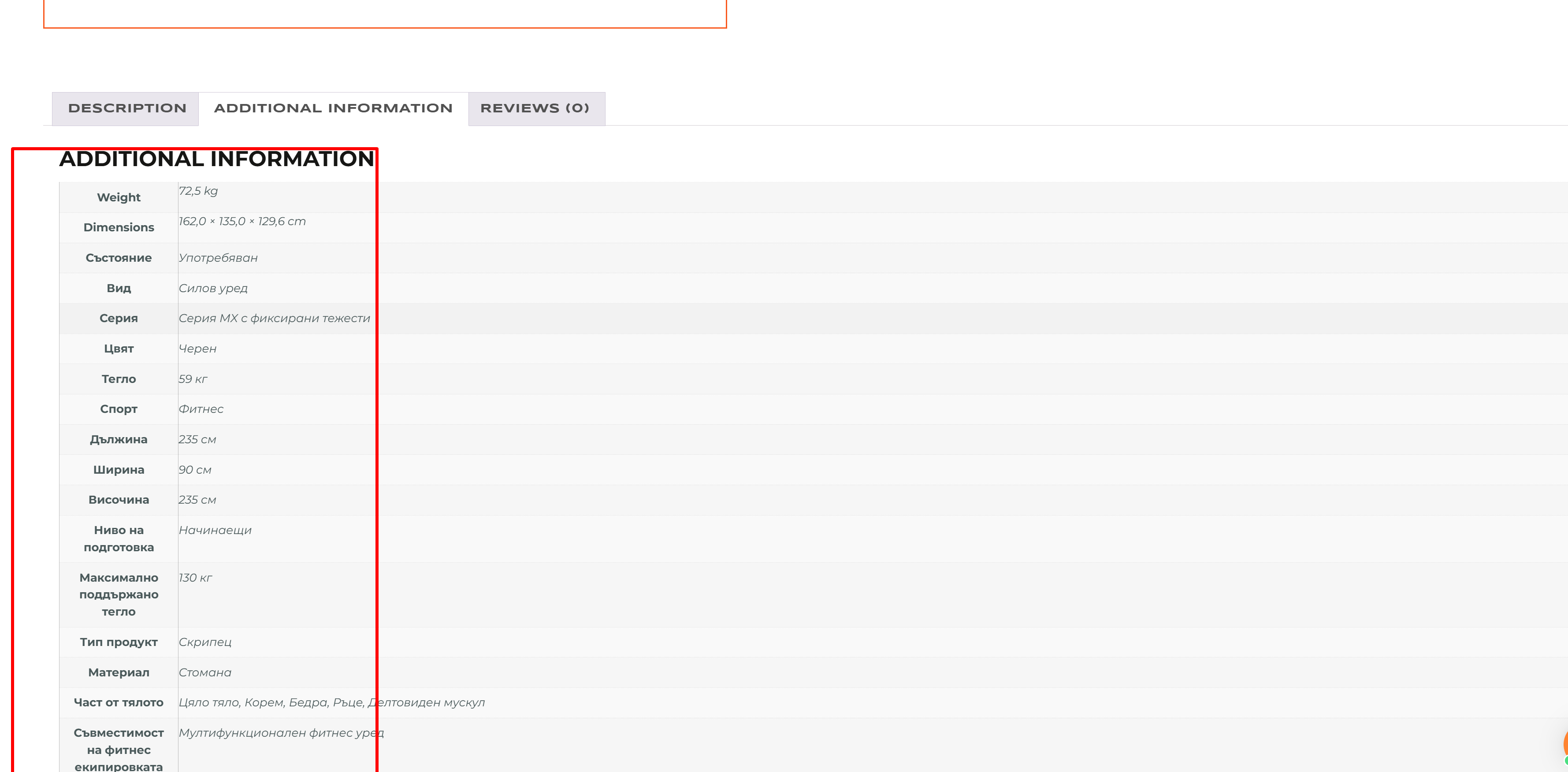
Task: Open the Description tab
Action: click(126, 108)
